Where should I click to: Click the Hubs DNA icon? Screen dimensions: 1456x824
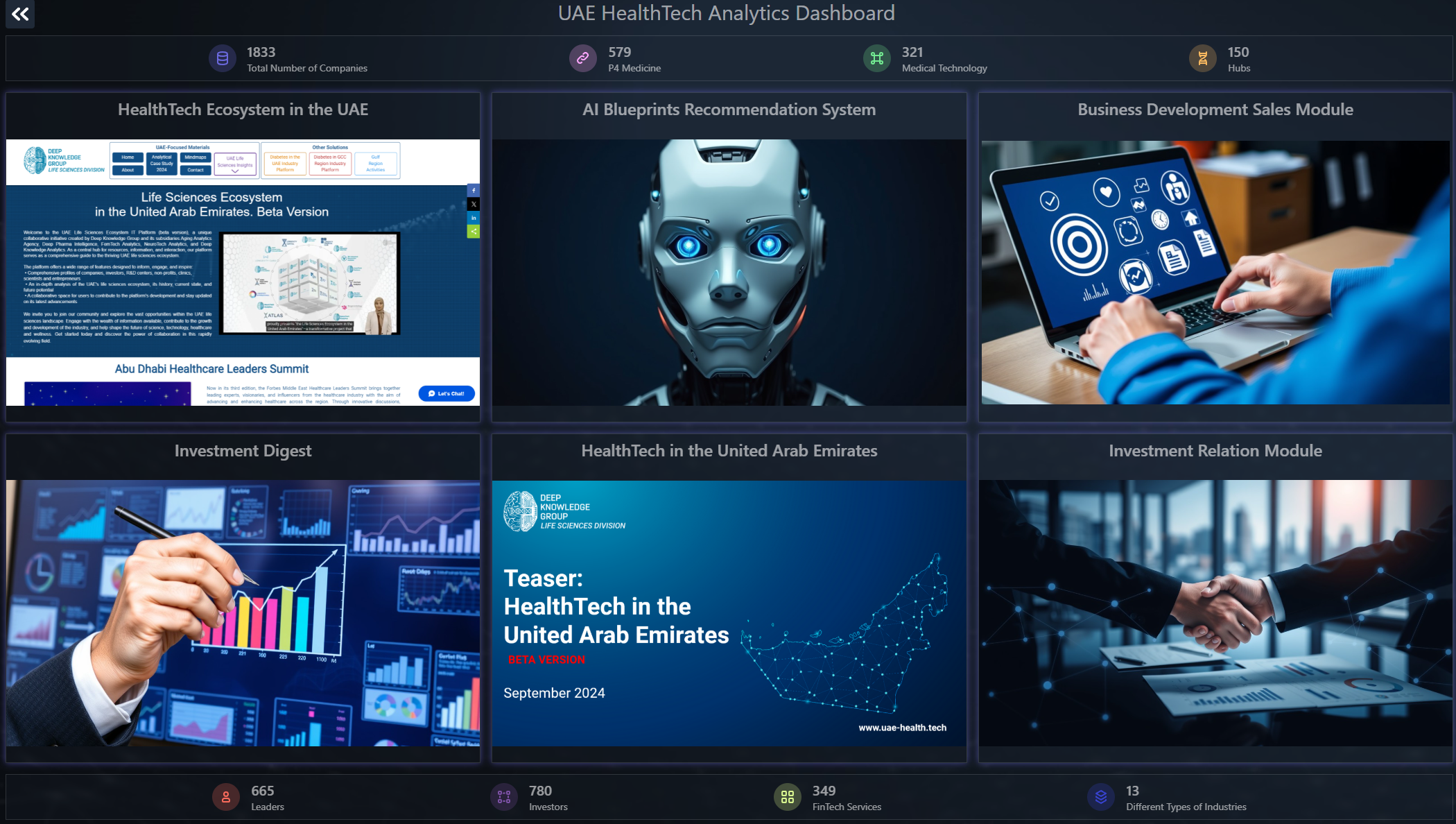pyautogui.click(x=1203, y=59)
